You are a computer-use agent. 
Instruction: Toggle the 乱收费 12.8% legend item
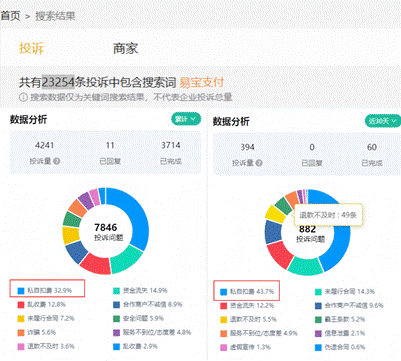click(42, 305)
